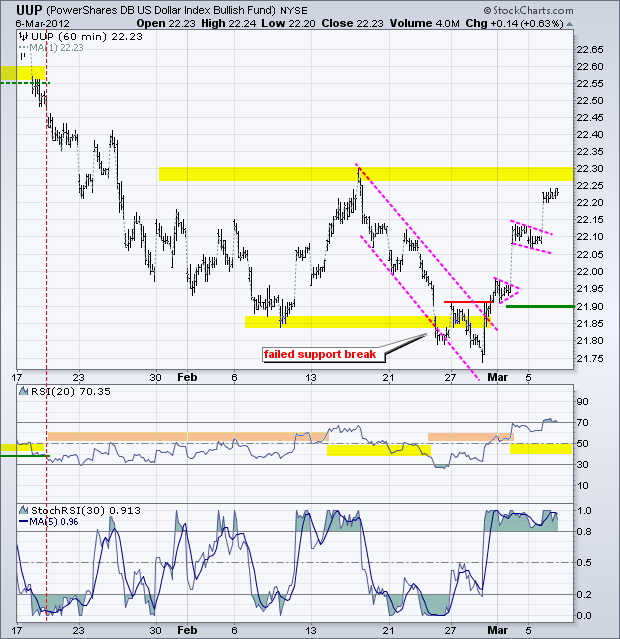The width and height of the screenshot is (620, 639).
Task: Click the Close 22.23 value
Action: [x=352, y=24]
